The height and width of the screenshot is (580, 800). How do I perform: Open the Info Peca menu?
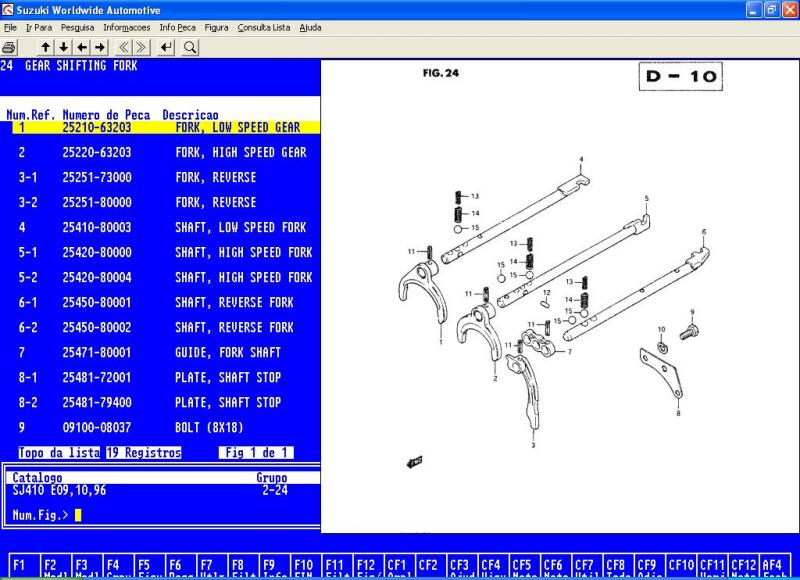(178, 28)
